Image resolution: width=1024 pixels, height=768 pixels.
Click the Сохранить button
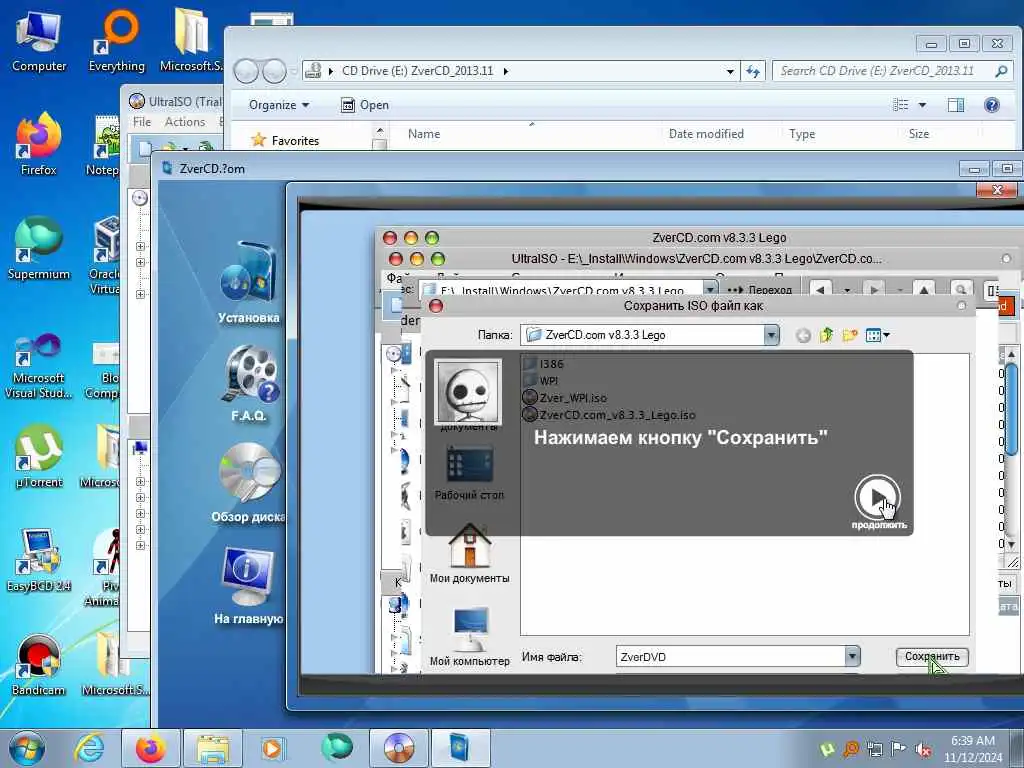click(x=931, y=656)
